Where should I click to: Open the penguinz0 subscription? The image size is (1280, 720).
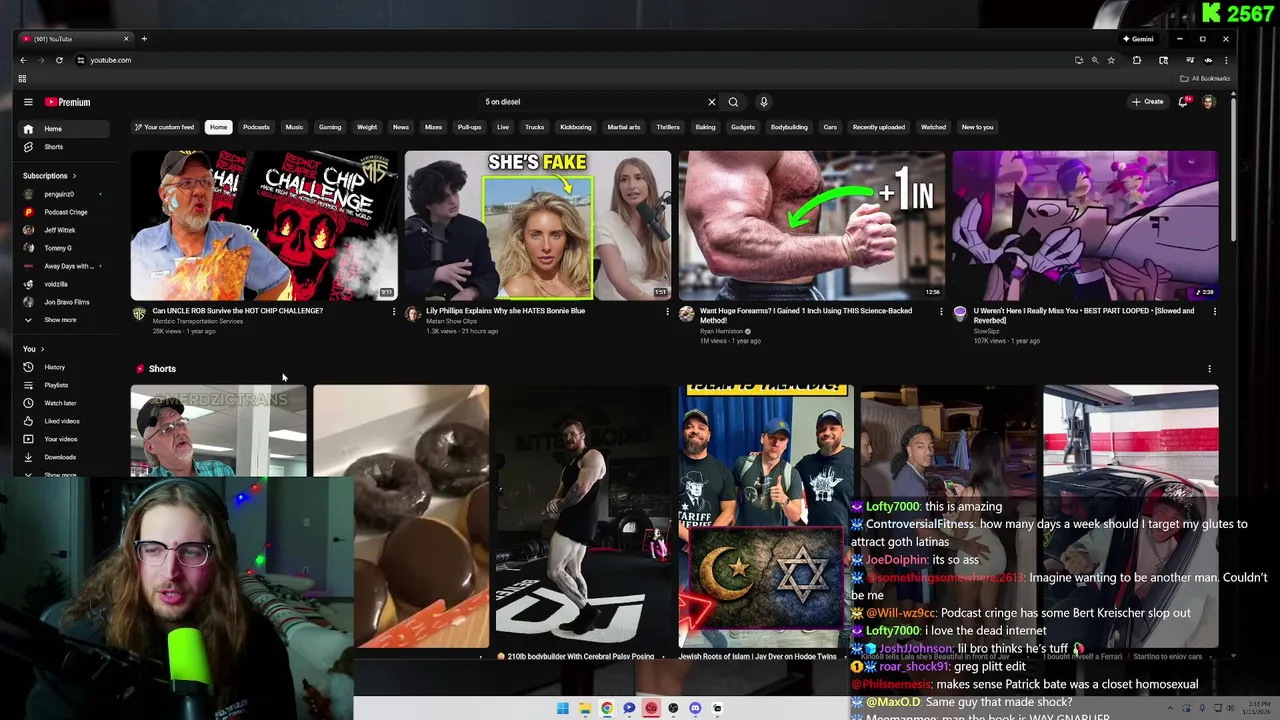point(64,194)
